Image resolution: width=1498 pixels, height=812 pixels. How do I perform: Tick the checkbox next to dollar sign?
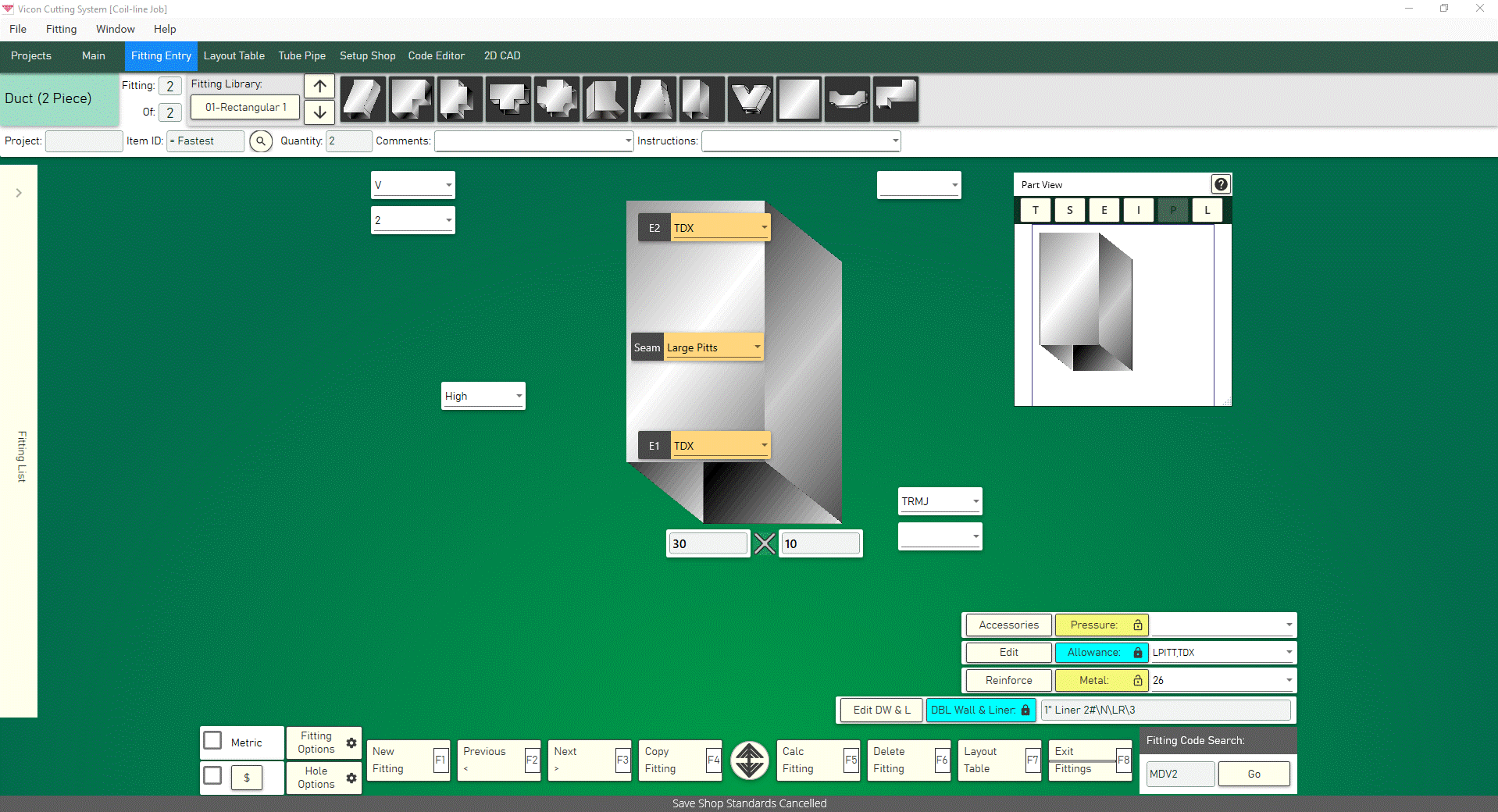click(x=212, y=775)
